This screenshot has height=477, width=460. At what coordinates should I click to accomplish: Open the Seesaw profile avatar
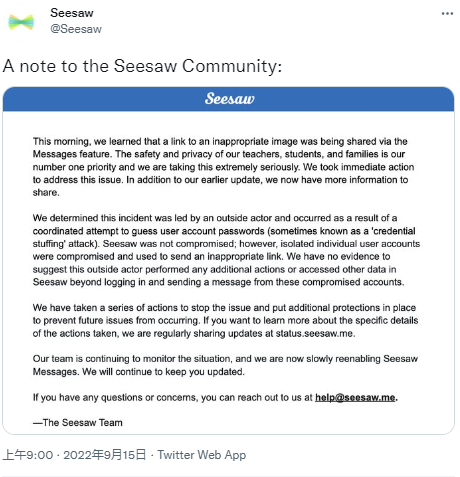click(21, 22)
